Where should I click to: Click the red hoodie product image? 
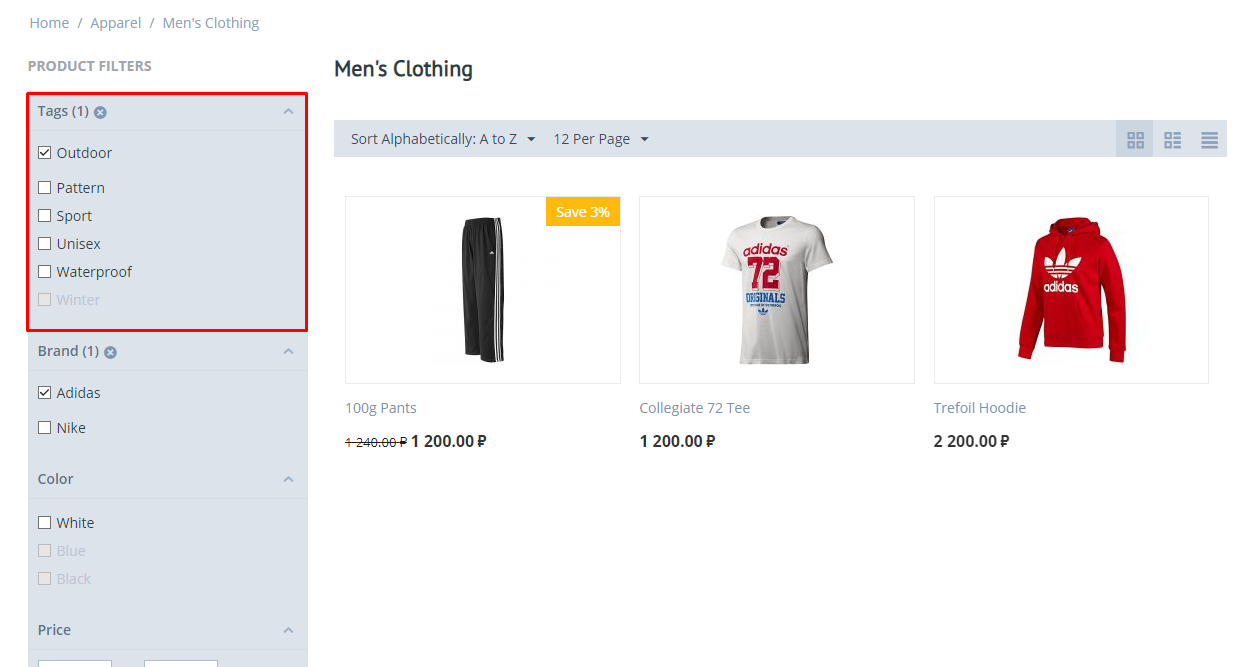pos(1071,290)
